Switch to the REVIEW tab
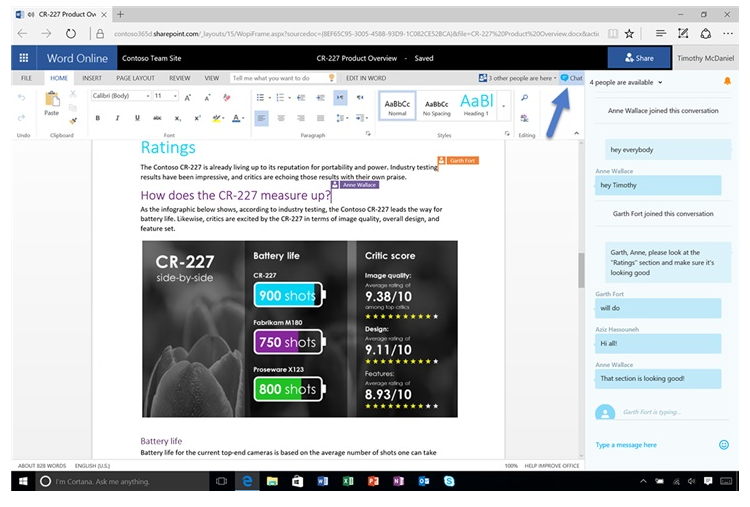 (179, 78)
